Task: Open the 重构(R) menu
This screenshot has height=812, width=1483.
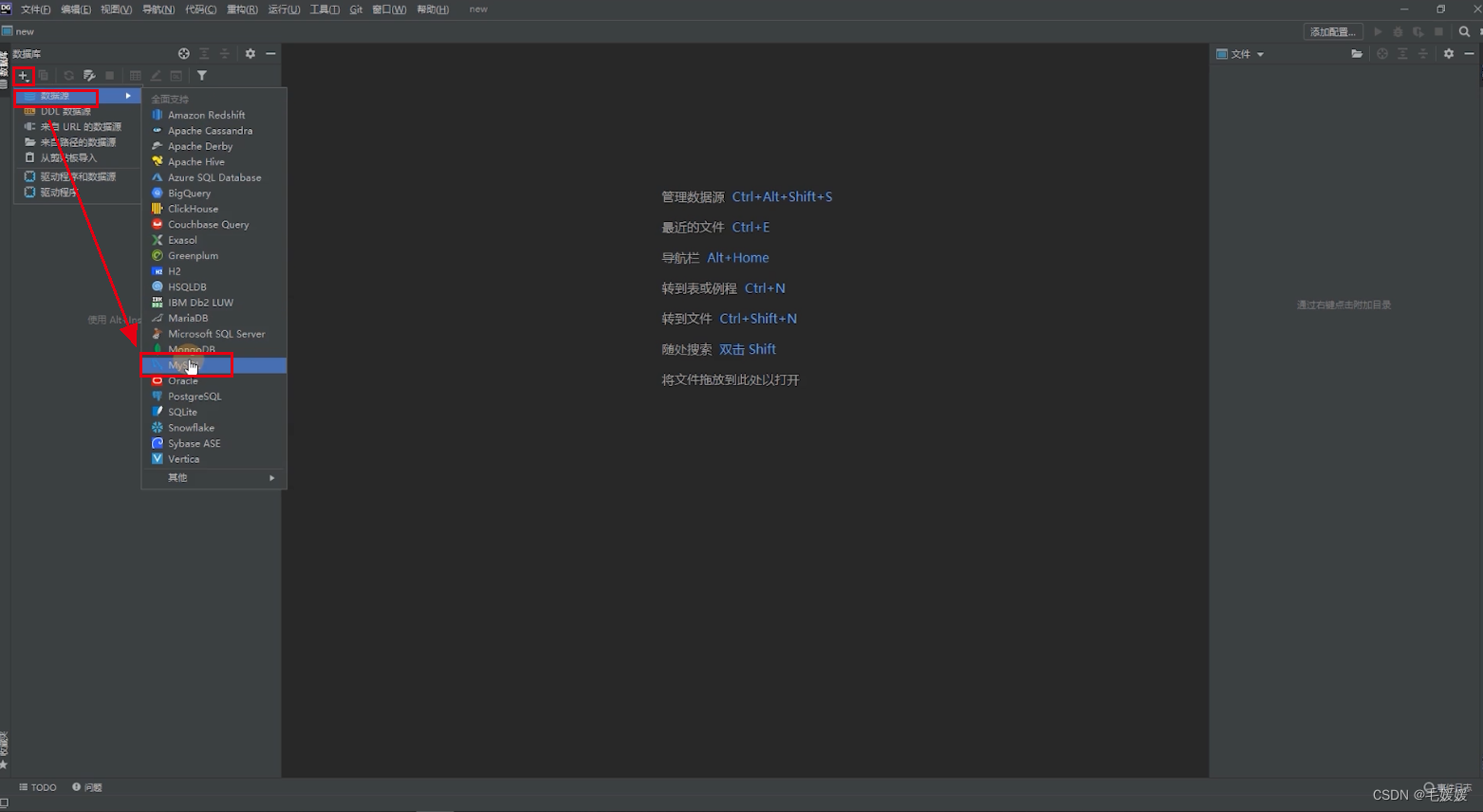Action: (x=242, y=9)
